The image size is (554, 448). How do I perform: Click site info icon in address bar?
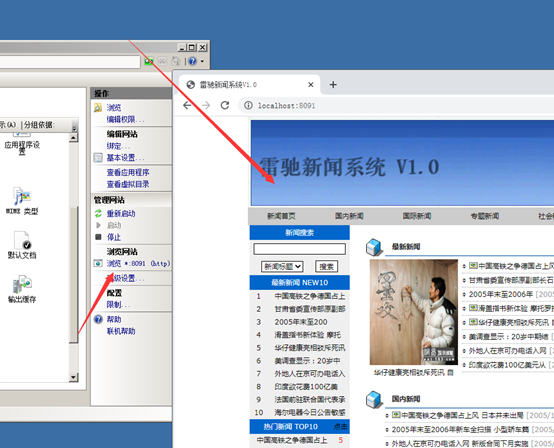point(248,105)
